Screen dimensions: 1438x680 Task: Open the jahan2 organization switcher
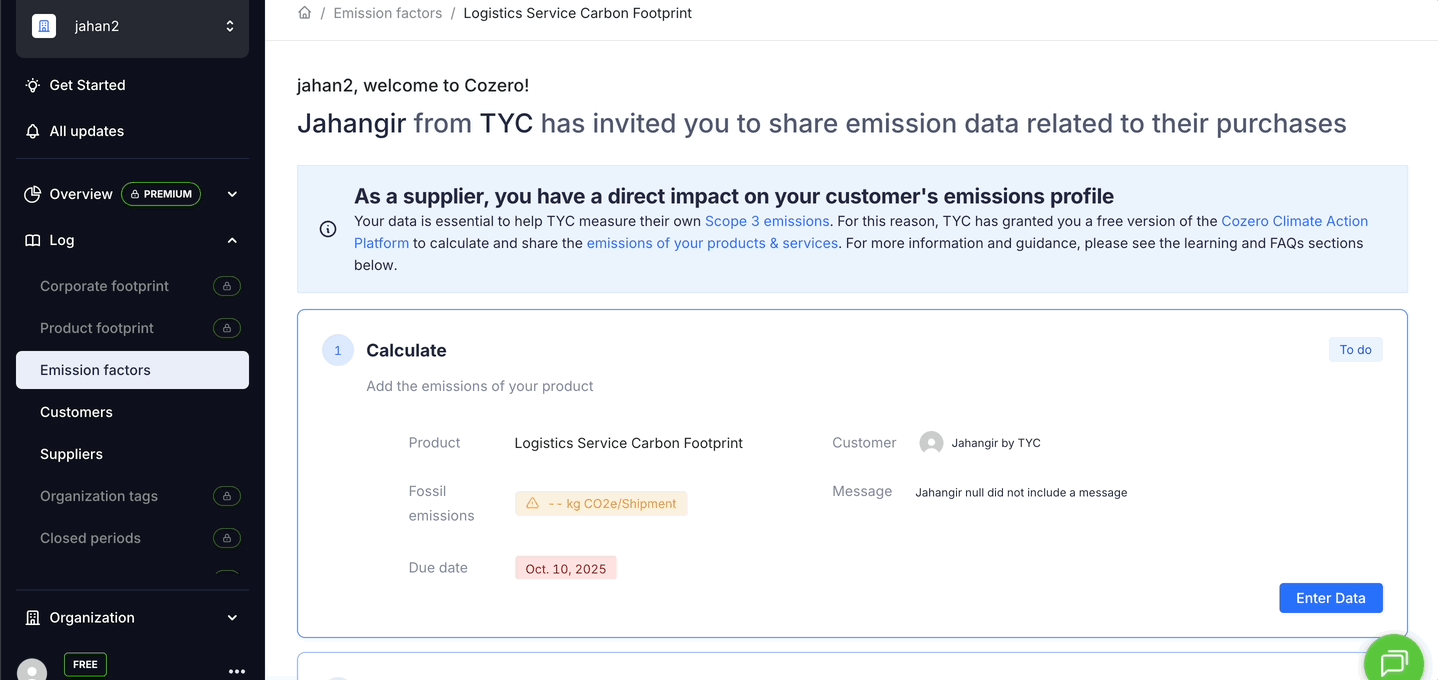point(132,27)
